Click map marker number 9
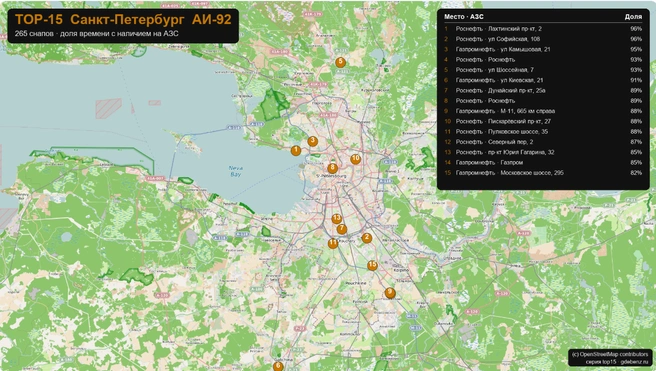This screenshot has height=371, width=656. (390, 293)
